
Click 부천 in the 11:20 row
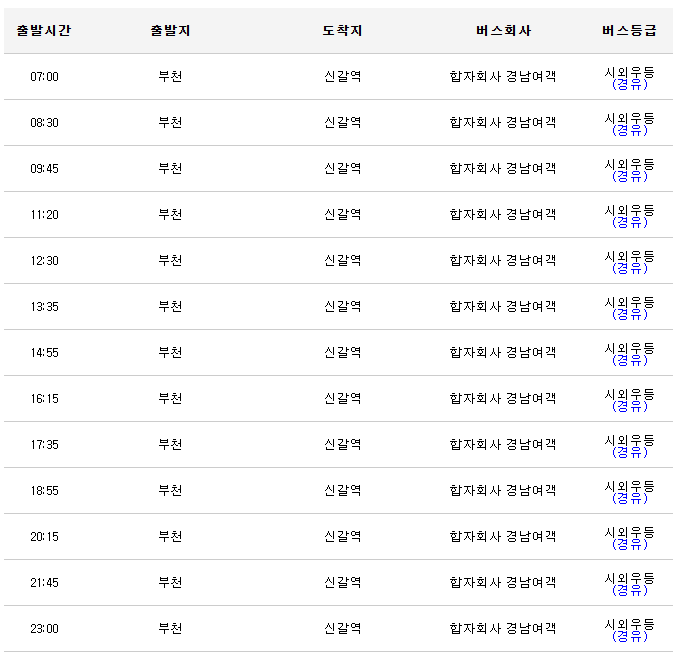click(170, 214)
